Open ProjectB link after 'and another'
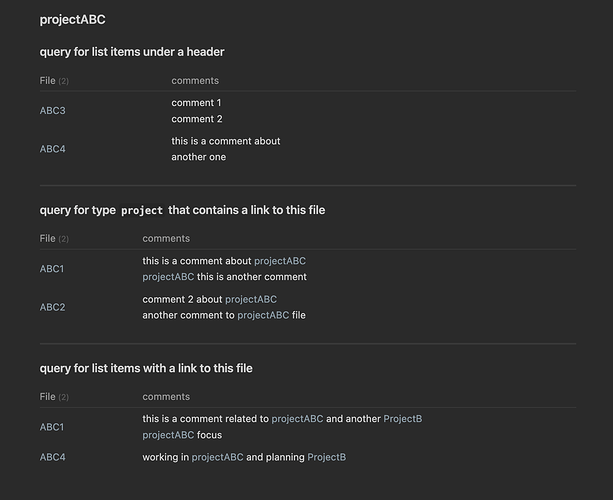 click(403, 419)
